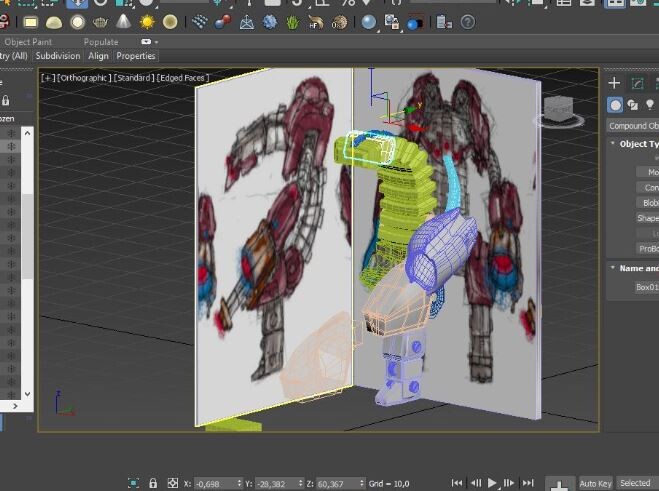659x491 pixels.
Task: Open the Populate ribbon tab
Action: (x=101, y=42)
